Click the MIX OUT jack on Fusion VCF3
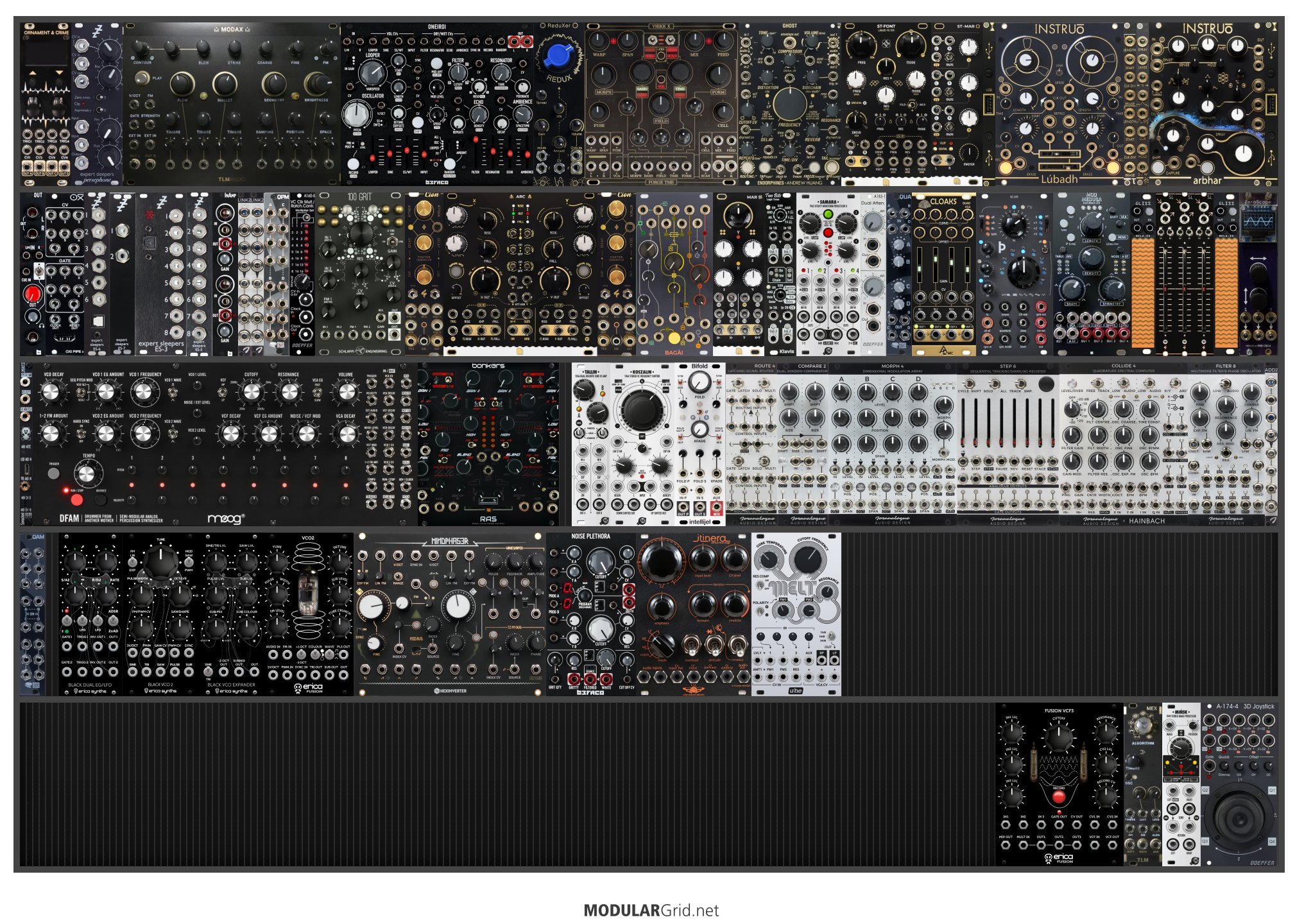Image resolution: width=1304 pixels, height=924 pixels. (x=1005, y=845)
